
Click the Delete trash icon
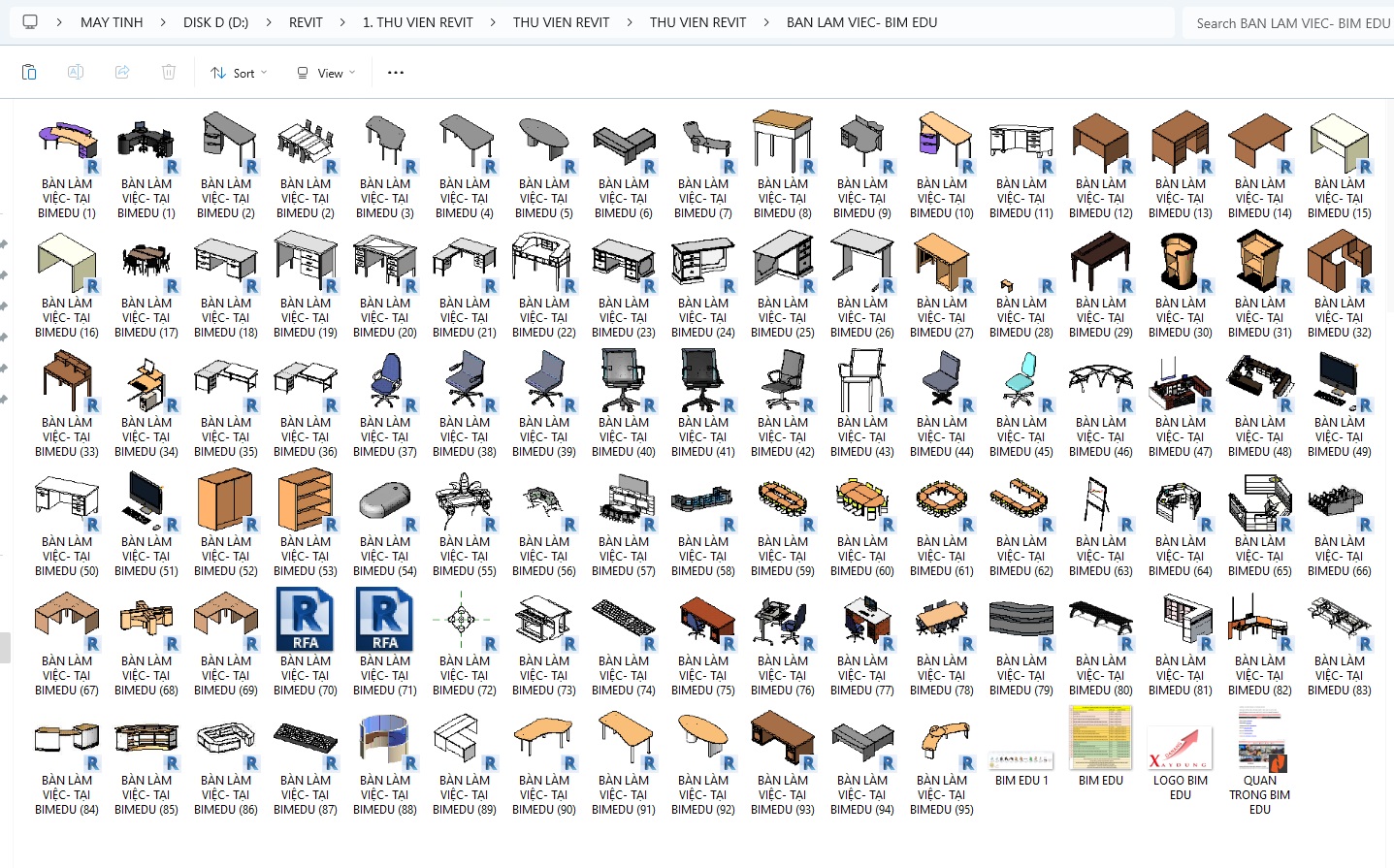[169, 73]
